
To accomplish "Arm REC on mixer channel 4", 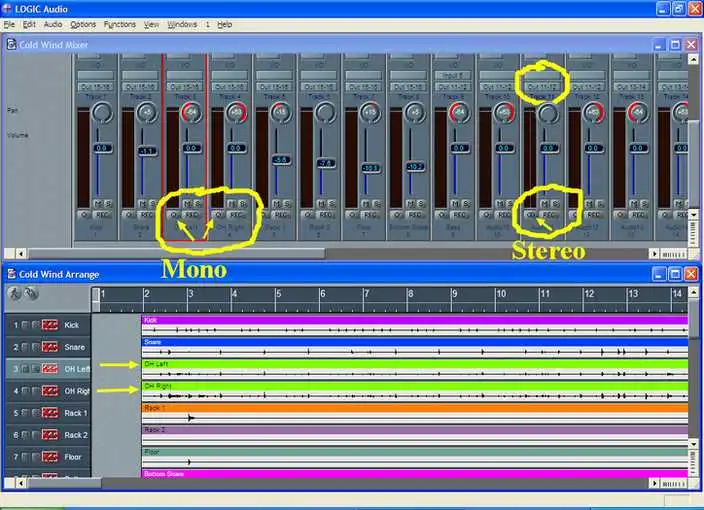I will [237, 215].
